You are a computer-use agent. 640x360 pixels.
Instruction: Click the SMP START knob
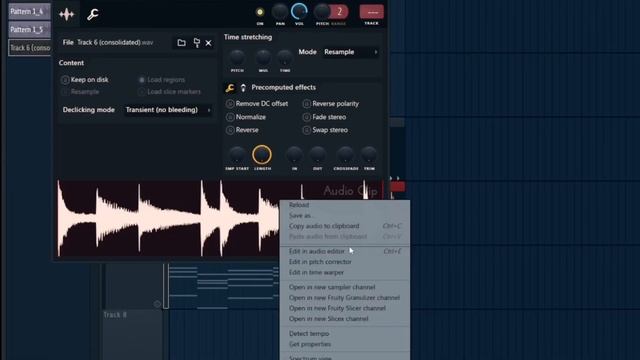(x=237, y=155)
